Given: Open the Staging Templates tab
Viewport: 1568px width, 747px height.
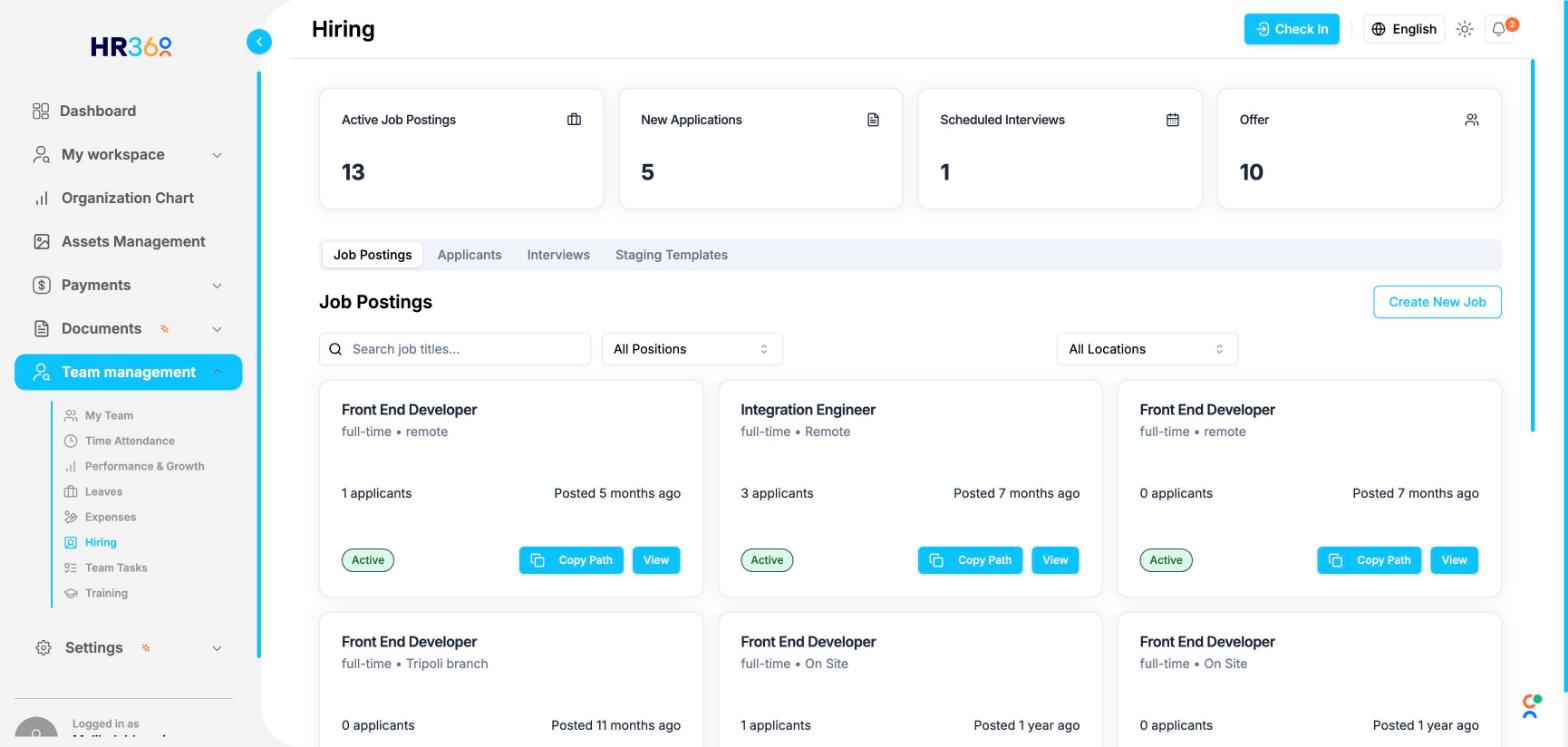Looking at the screenshot, I should click(671, 255).
